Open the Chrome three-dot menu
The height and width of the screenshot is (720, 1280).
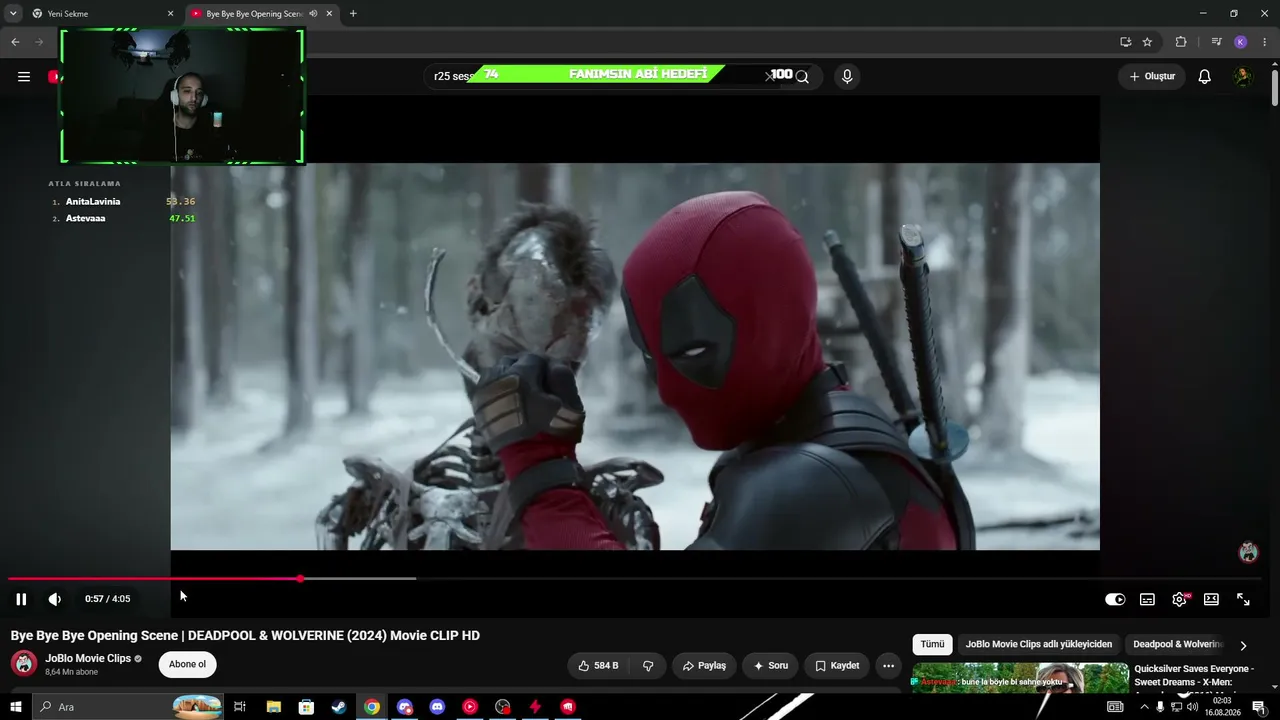[x=1265, y=42]
